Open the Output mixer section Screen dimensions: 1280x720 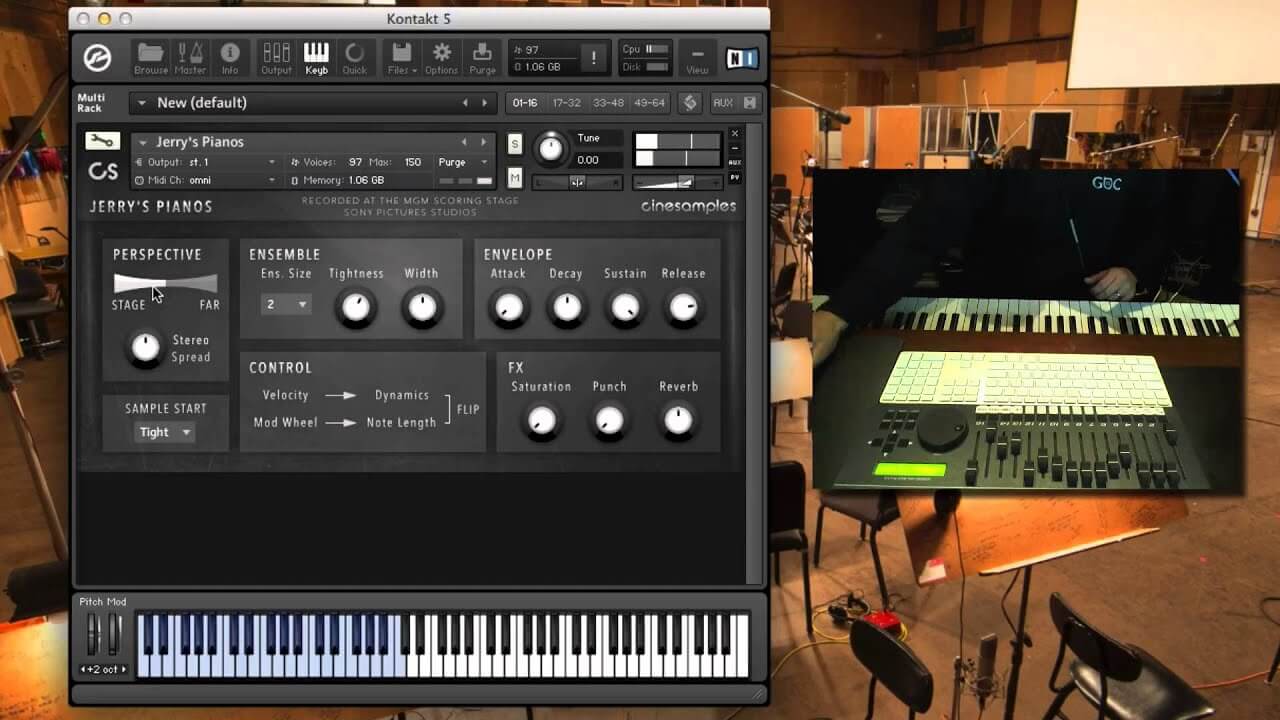[276, 58]
